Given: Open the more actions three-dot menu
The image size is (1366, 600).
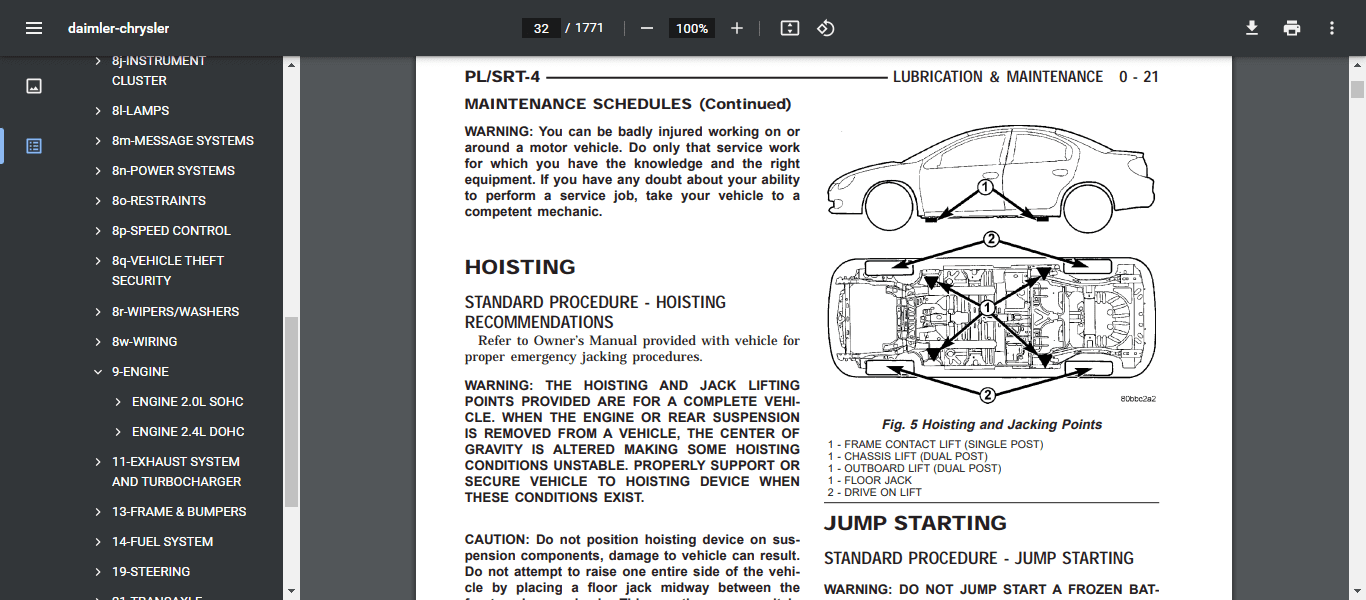Looking at the screenshot, I should pos(1332,28).
